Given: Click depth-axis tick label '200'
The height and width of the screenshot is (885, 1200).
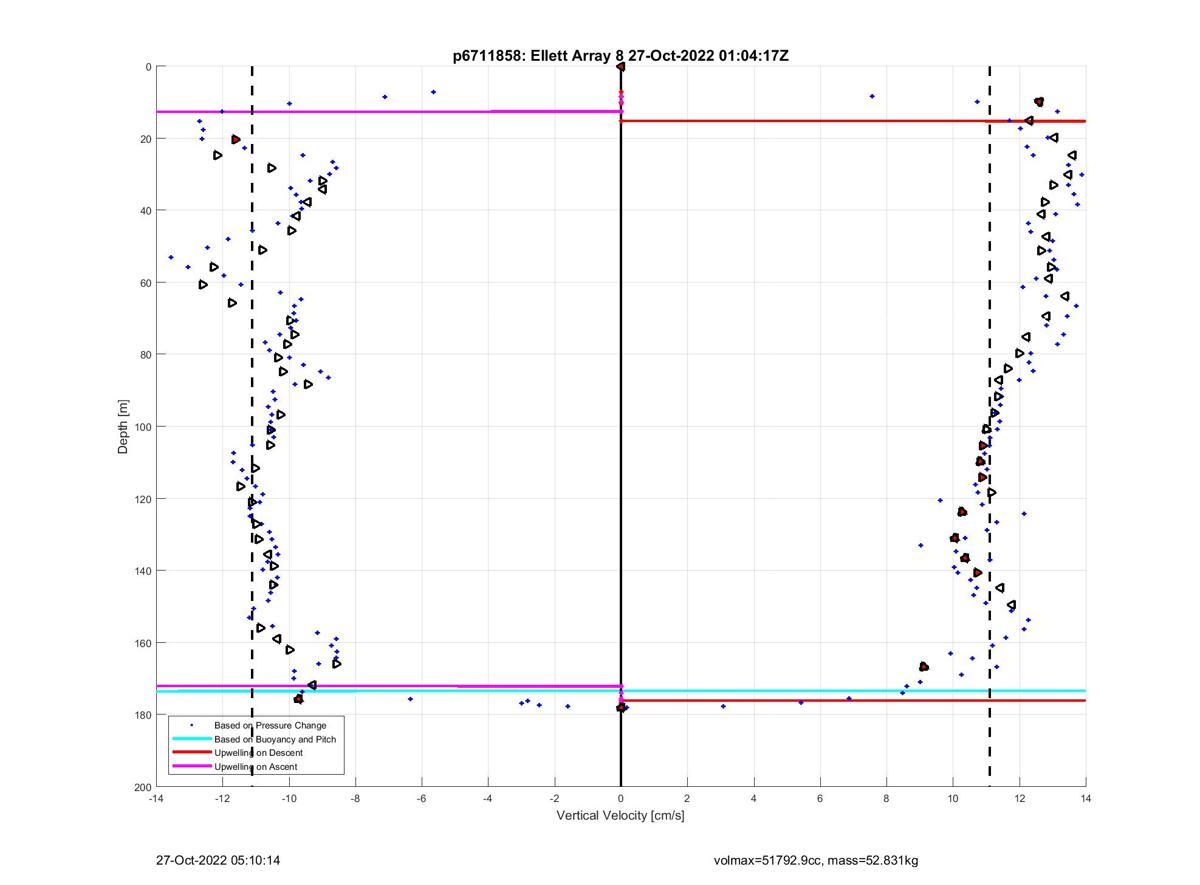Looking at the screenshot, I should pos(142,787).
